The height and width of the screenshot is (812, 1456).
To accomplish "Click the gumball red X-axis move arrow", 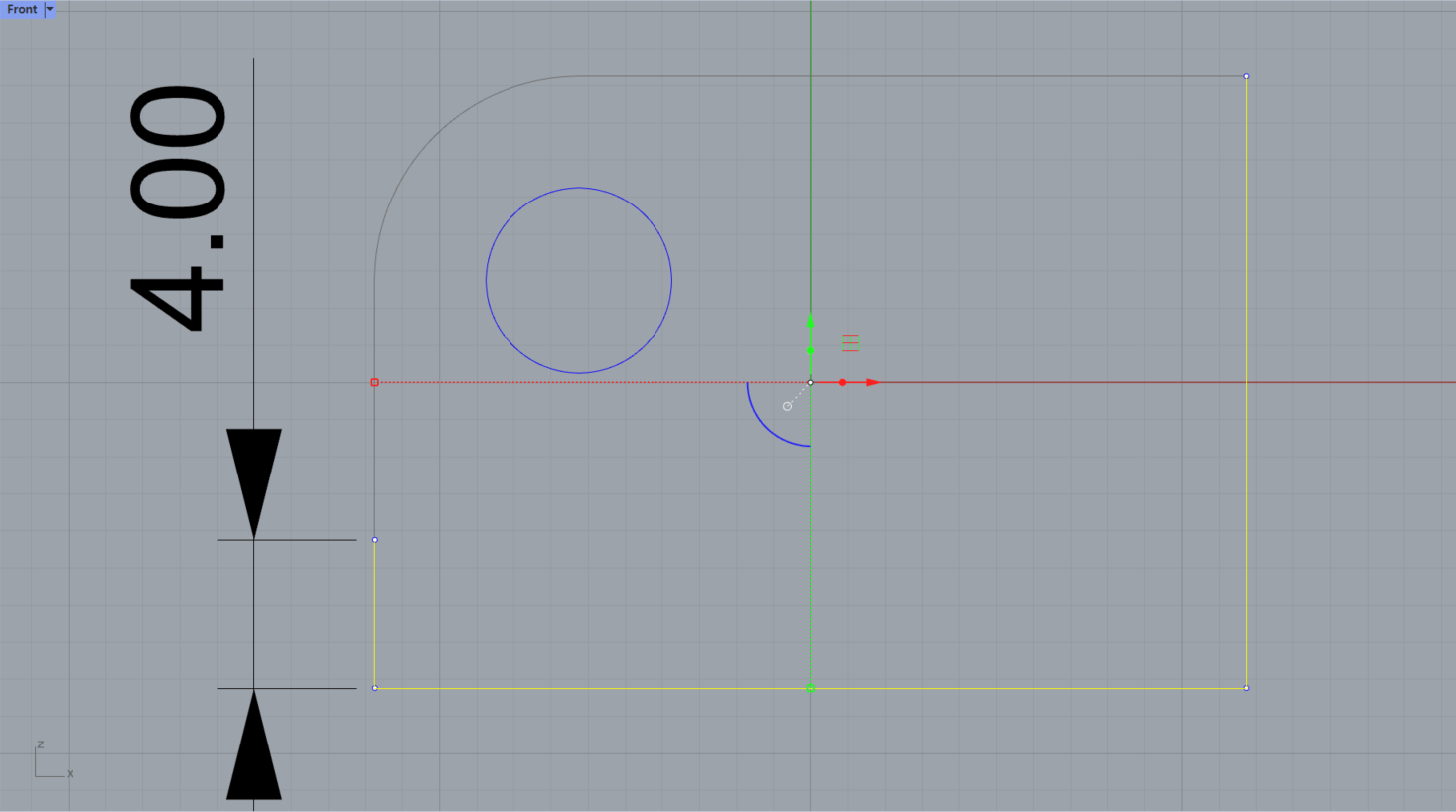I will click(873, 382).
